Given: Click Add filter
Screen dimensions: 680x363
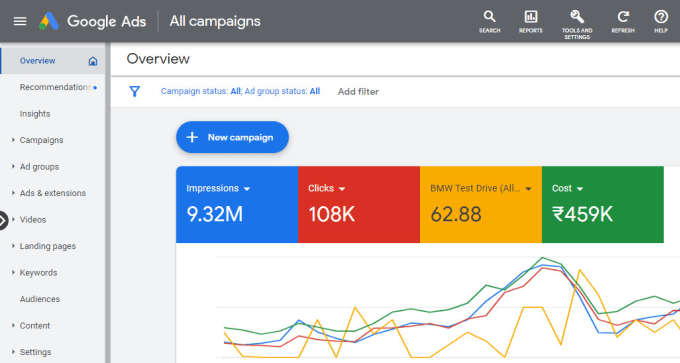Looking at the screenshot, I should (x=358, y=92).
